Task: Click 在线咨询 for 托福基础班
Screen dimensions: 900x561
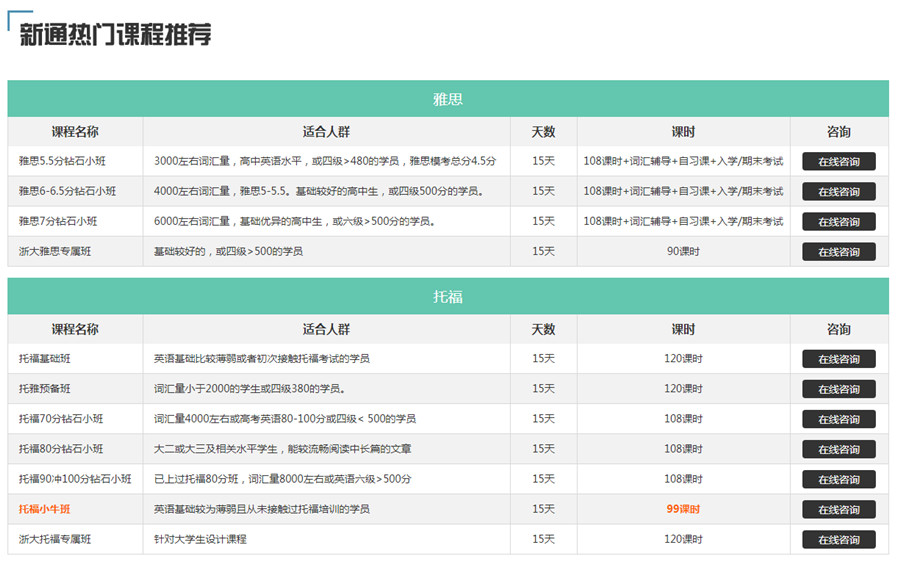Action: point(838,359)
